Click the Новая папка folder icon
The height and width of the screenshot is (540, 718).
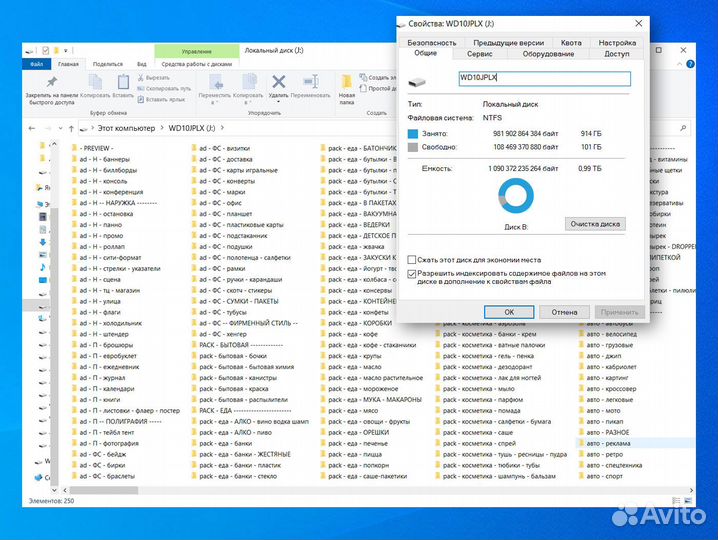(347, 82)
